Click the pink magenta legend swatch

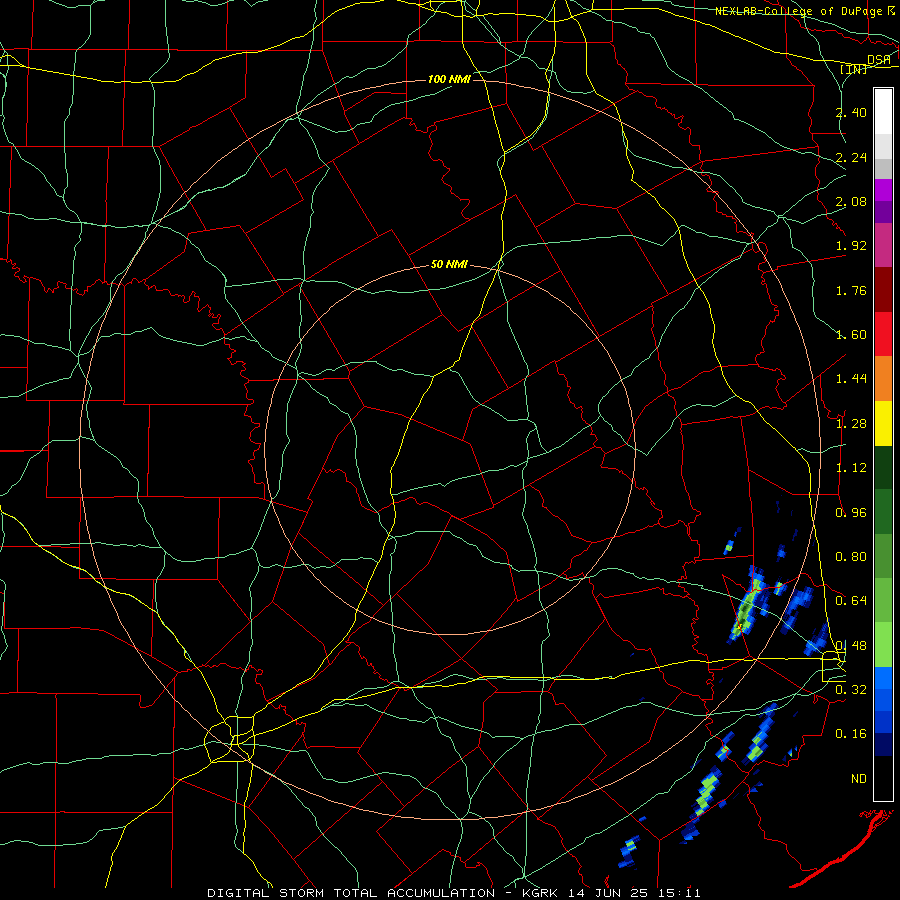pos(883,246)
